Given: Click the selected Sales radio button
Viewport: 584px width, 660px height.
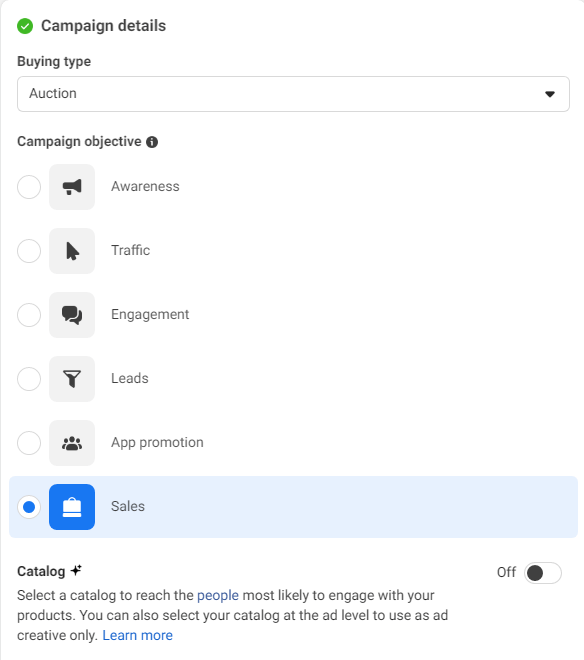Looking at the screenshot, I should 29,507.
